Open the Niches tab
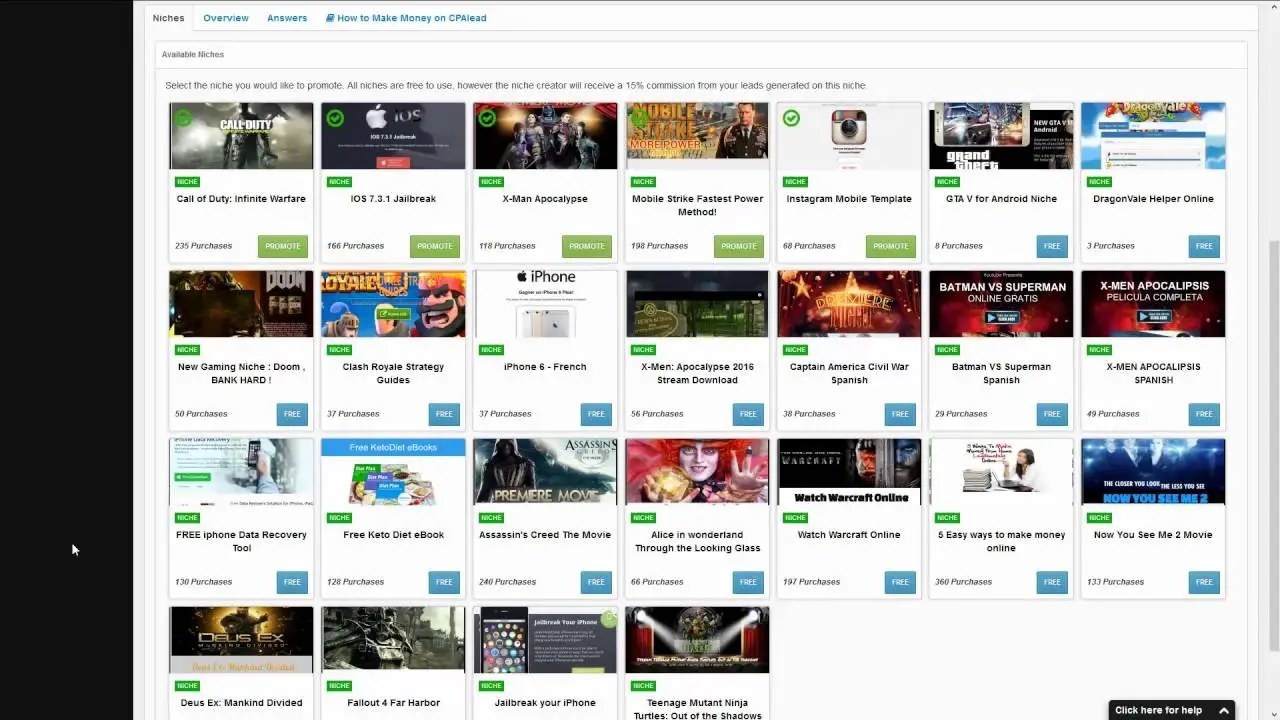1280x720 pixels. tap(168, 18)
